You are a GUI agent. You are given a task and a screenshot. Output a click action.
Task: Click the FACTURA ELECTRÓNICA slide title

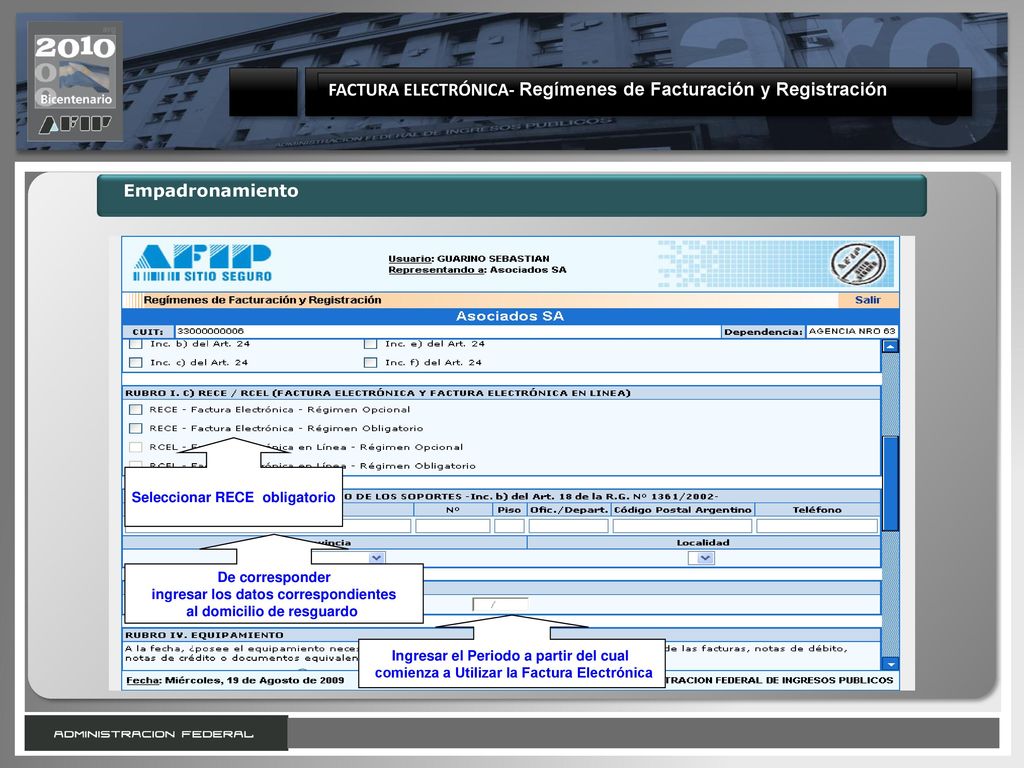607,89
